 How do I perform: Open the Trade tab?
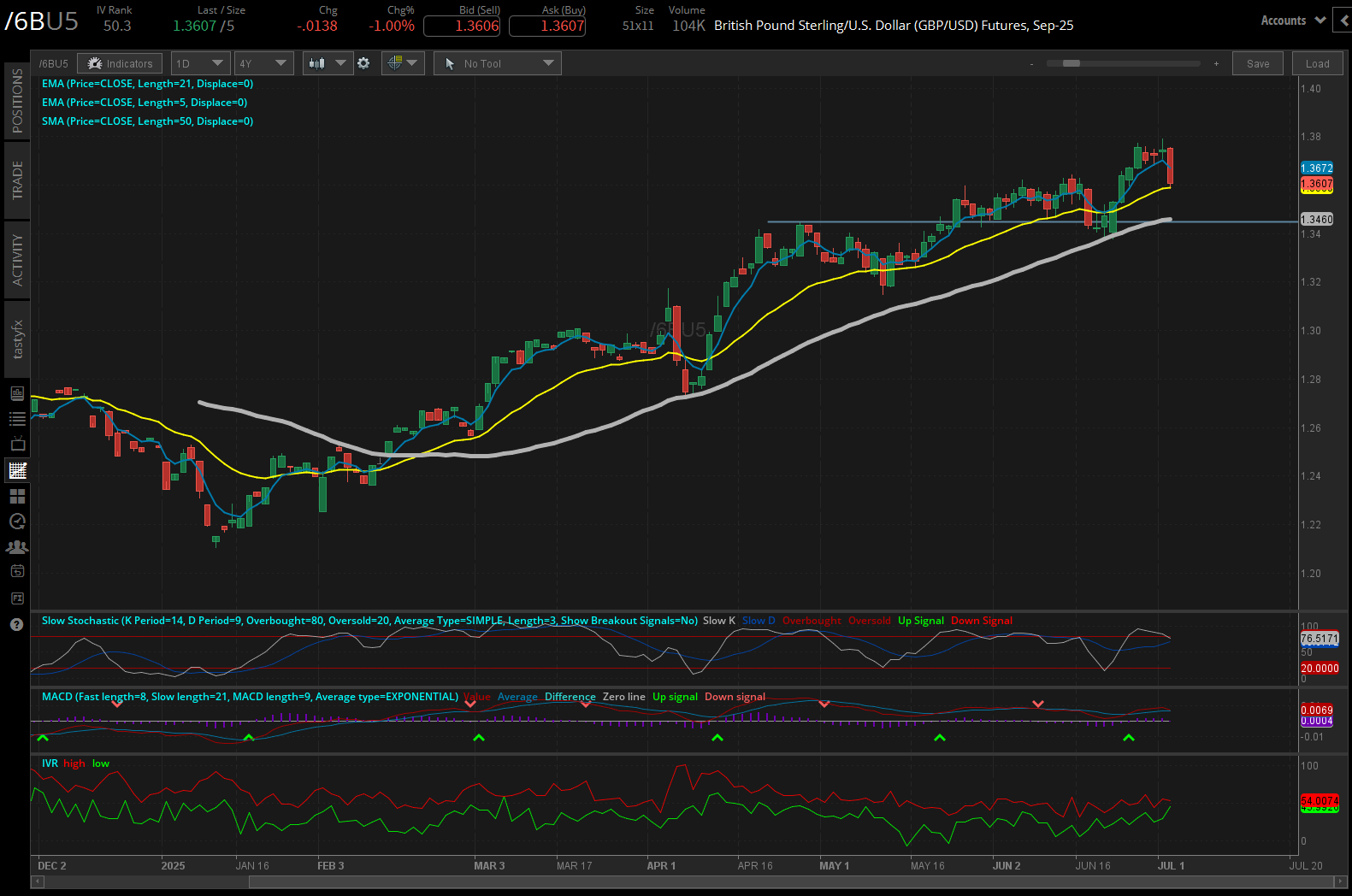coord(17,180)
